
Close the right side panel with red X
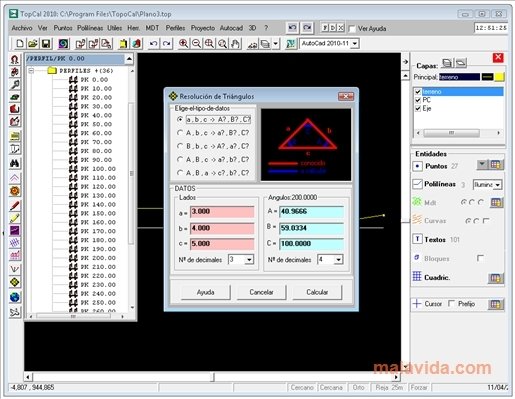coord(498,58)
